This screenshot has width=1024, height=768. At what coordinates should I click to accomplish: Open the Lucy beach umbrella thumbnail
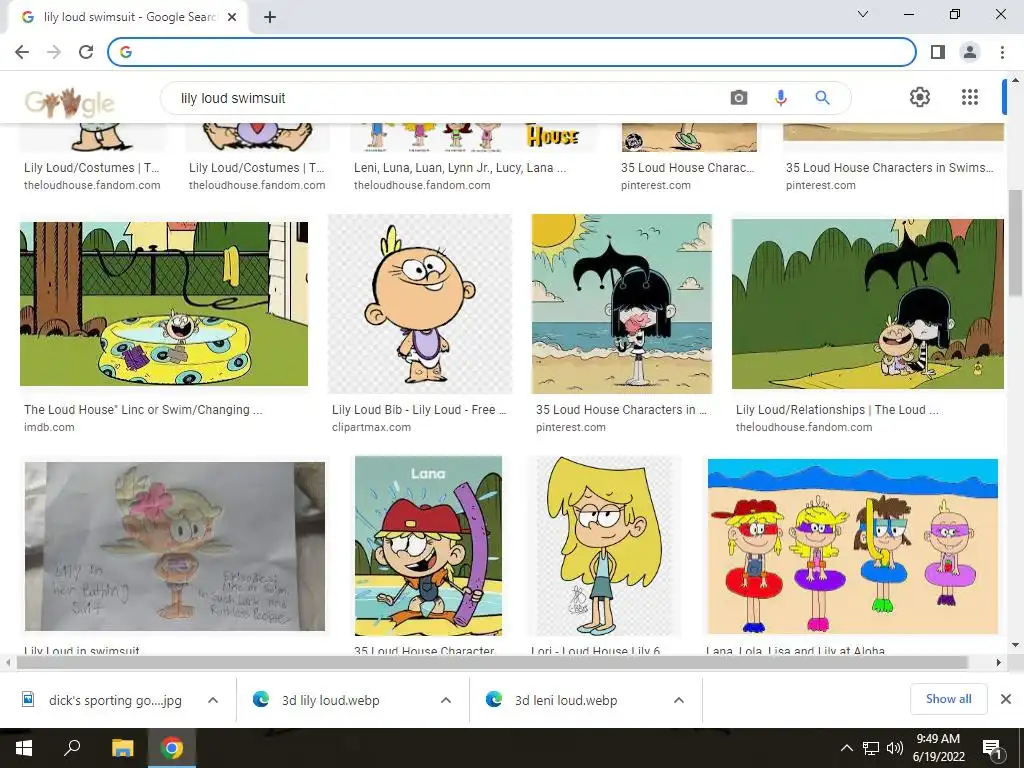[x=622, y=304]
